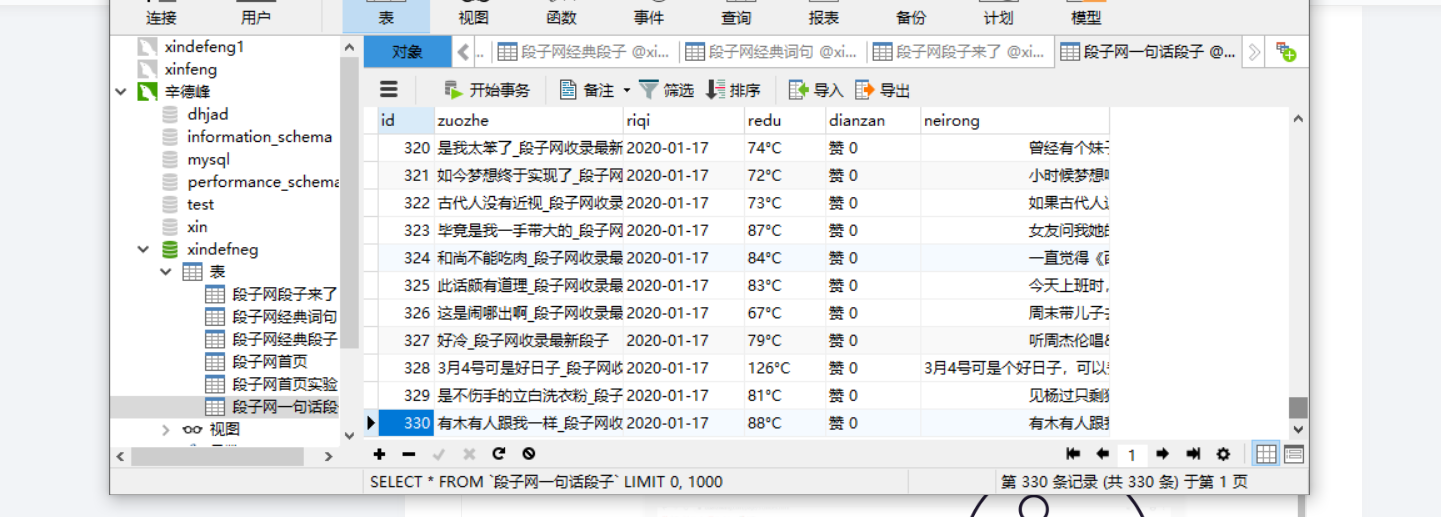Open the 报表 toolbar section
The image size is (1441, 517).
[x=823, y=14]
